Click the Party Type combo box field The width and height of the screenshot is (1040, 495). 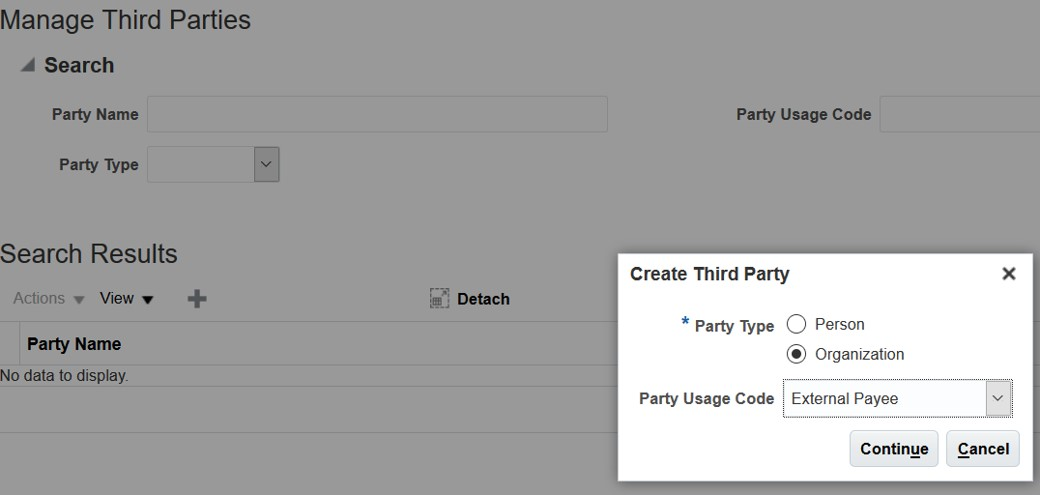coord(201,165)
